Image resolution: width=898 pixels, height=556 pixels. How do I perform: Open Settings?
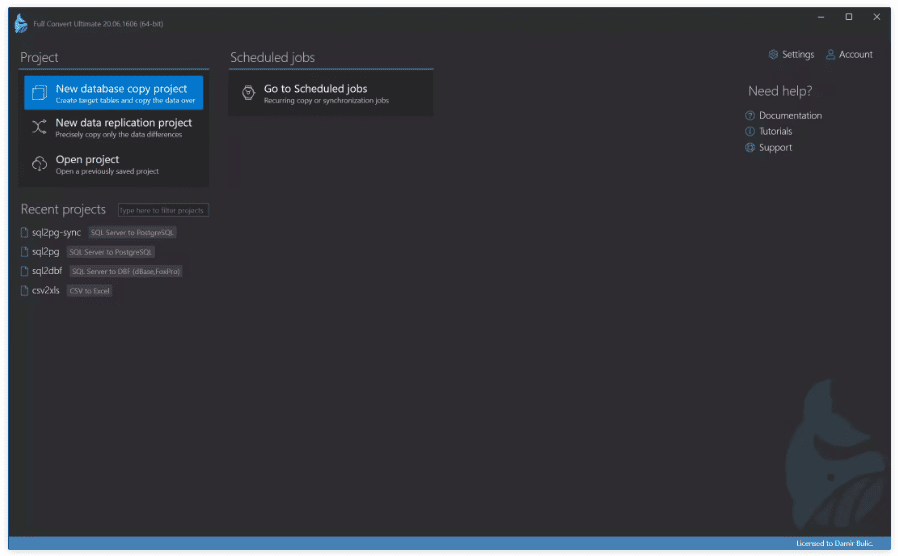coord(791,54)
